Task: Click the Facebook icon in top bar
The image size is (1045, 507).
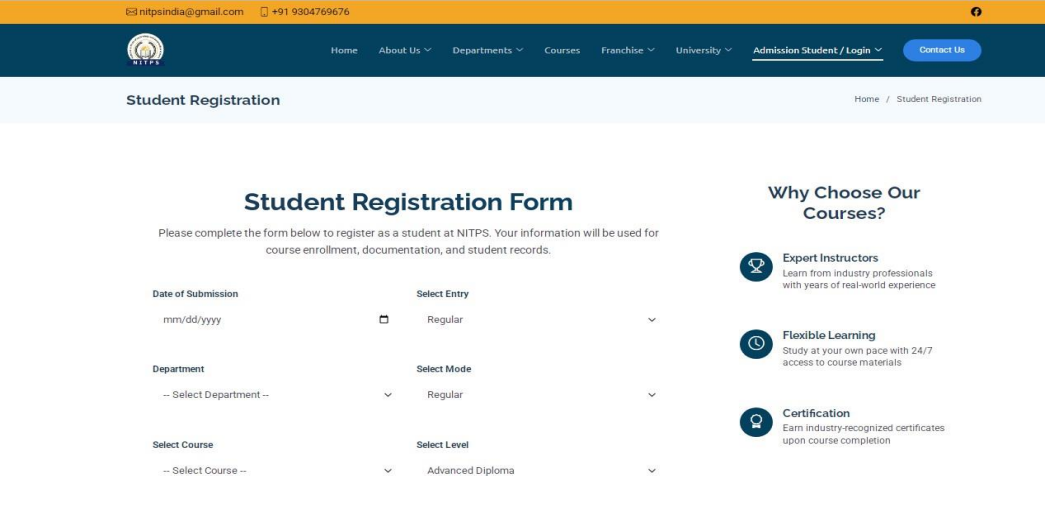Action: (x=976, y=12)
